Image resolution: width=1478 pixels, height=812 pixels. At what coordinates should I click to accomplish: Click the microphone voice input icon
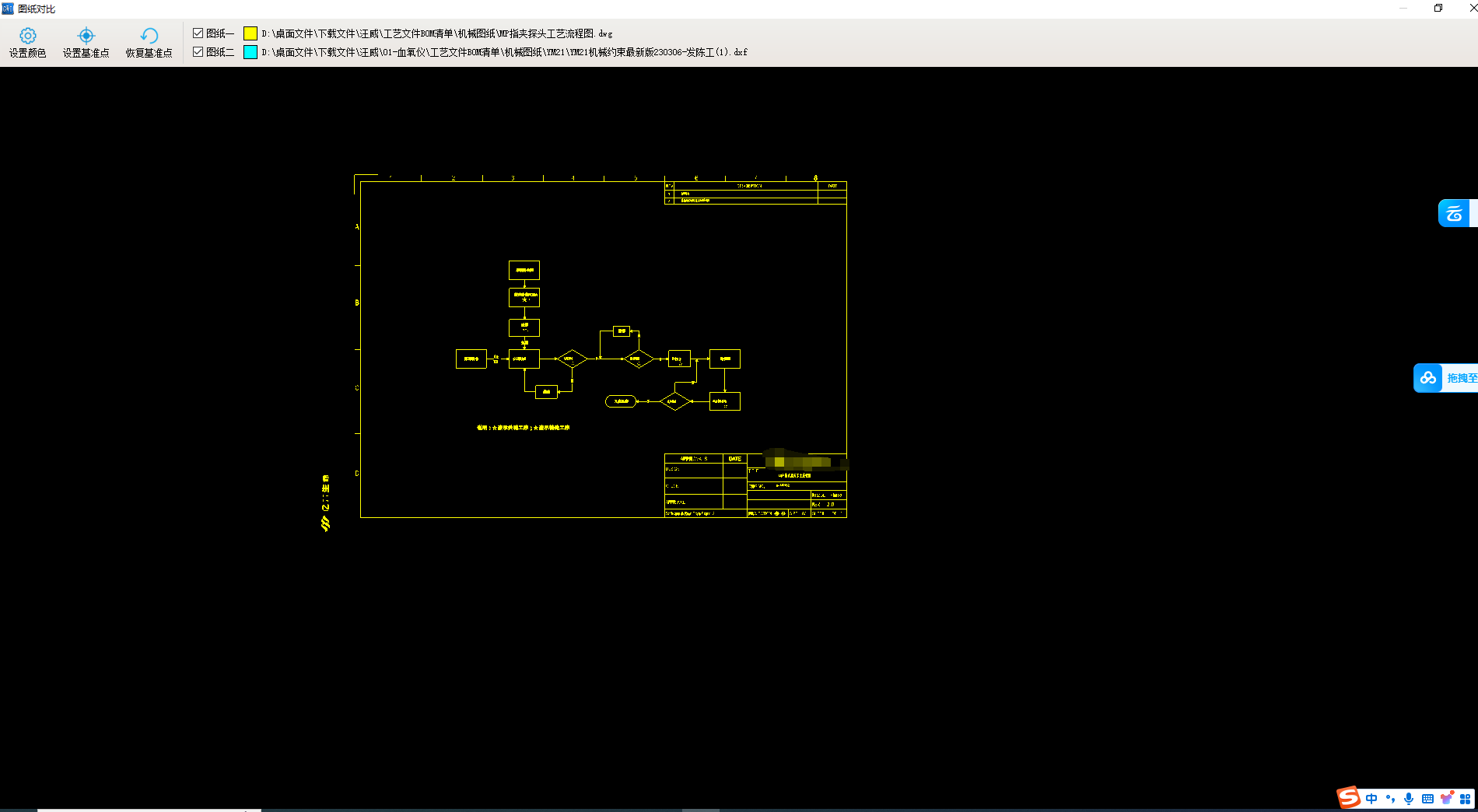coord(1409,799)
